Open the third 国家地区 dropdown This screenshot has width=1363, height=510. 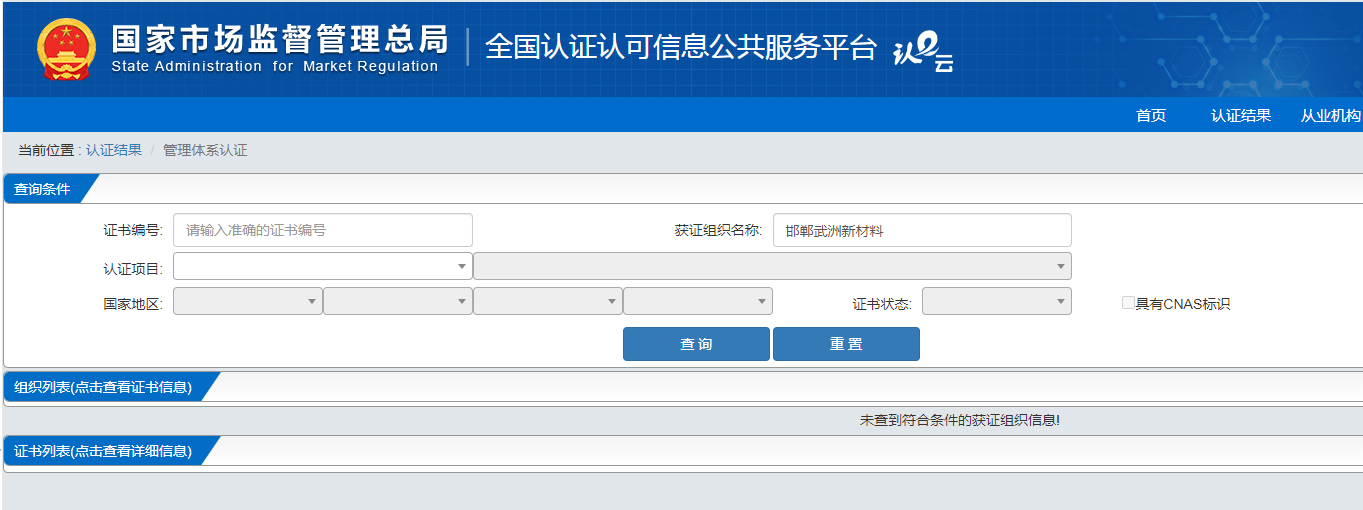tap(548, 301)
